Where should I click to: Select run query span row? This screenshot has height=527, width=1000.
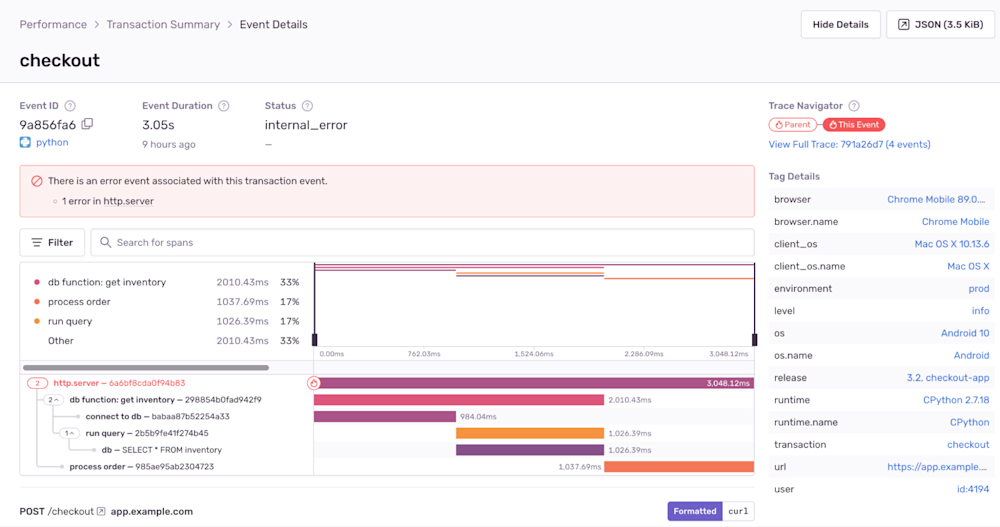click(387, 433)
